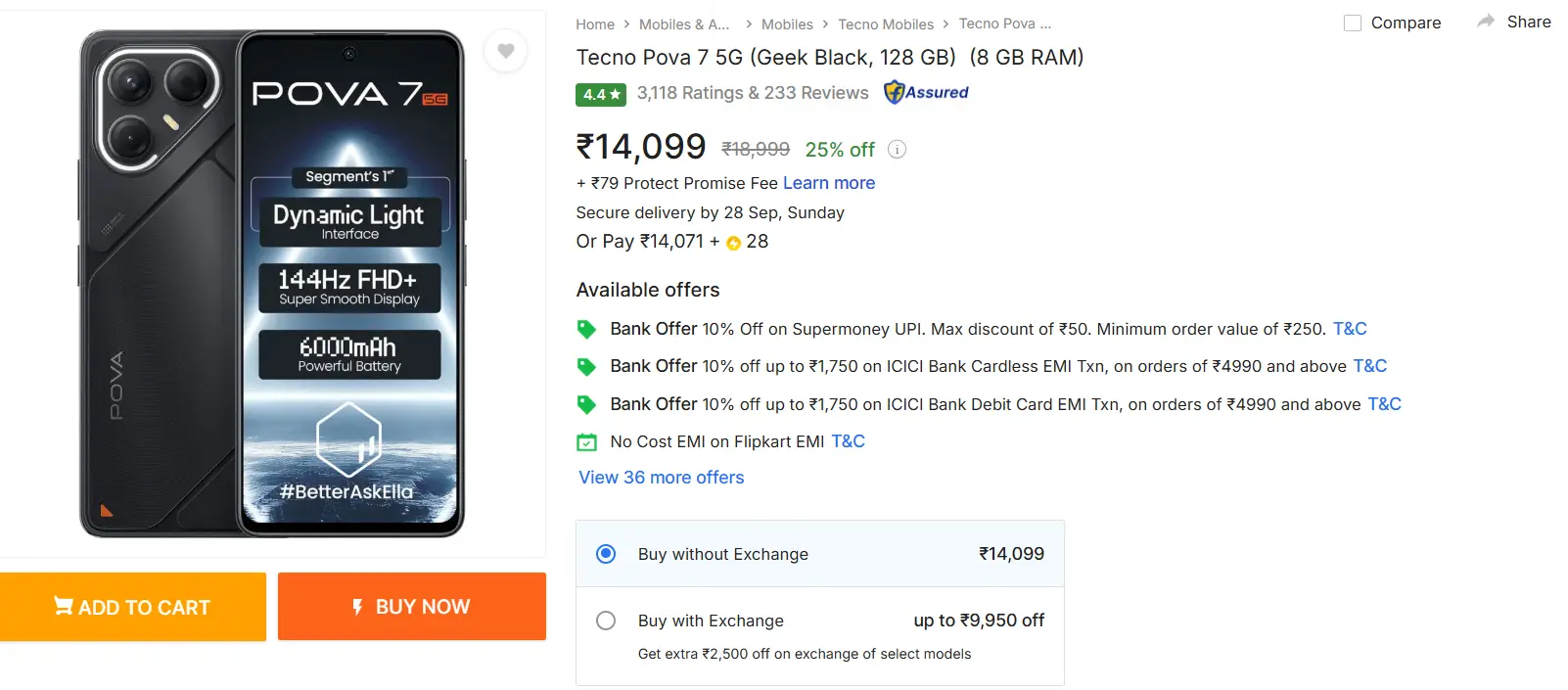Click the Tecno Pova 7 product image
Viewport: 1568px width, 690px height.
point(272,284)
